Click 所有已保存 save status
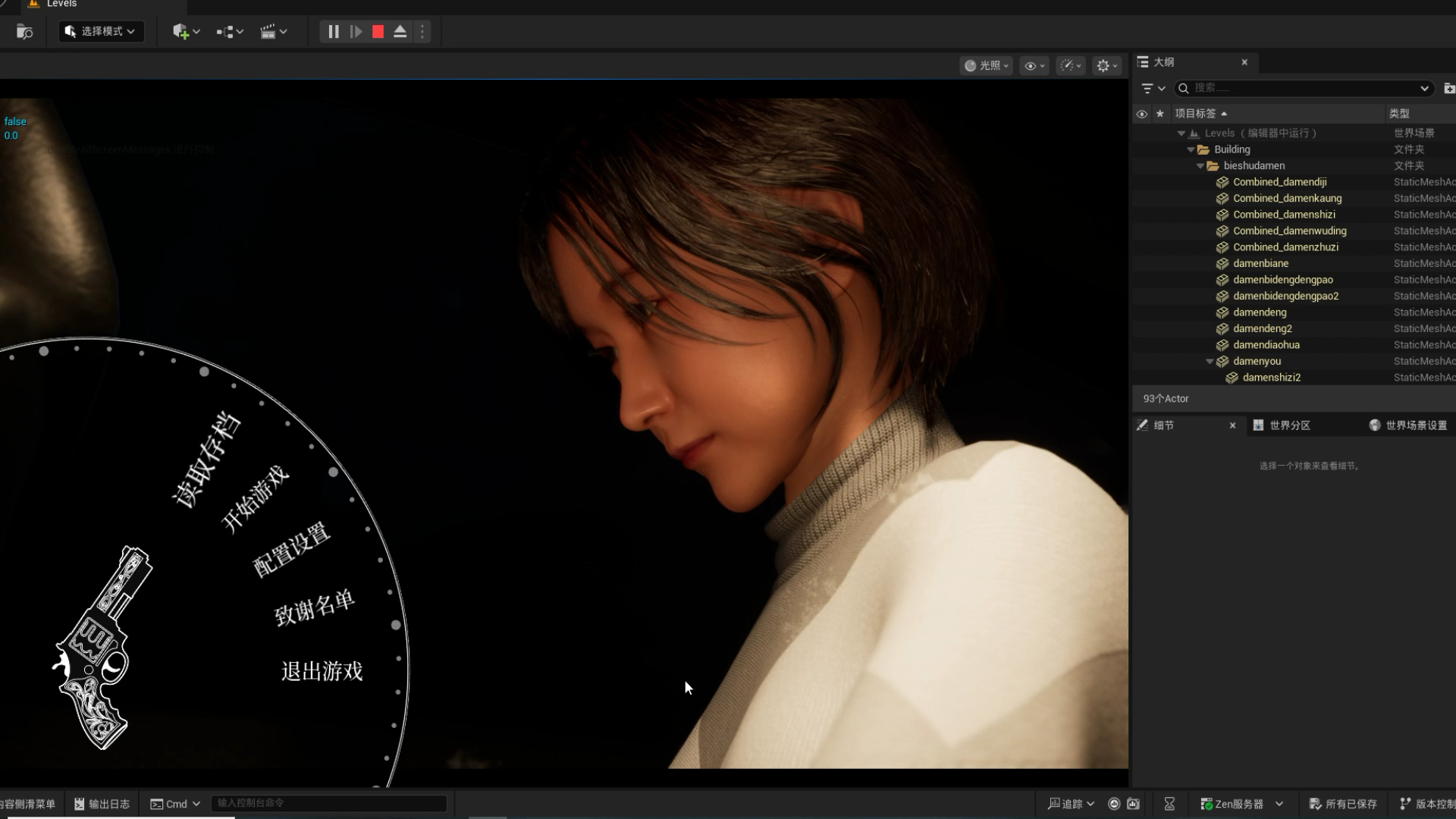 (1343, 804)
